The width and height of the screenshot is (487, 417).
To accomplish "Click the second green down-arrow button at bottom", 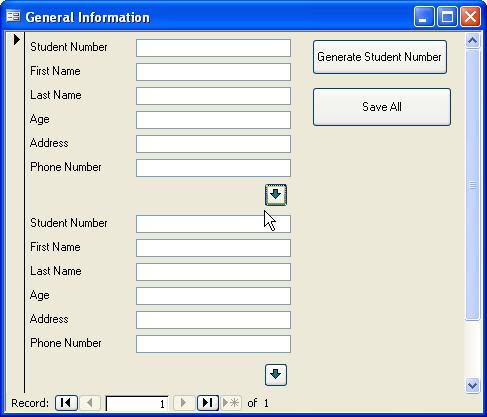I will (276, 375).
